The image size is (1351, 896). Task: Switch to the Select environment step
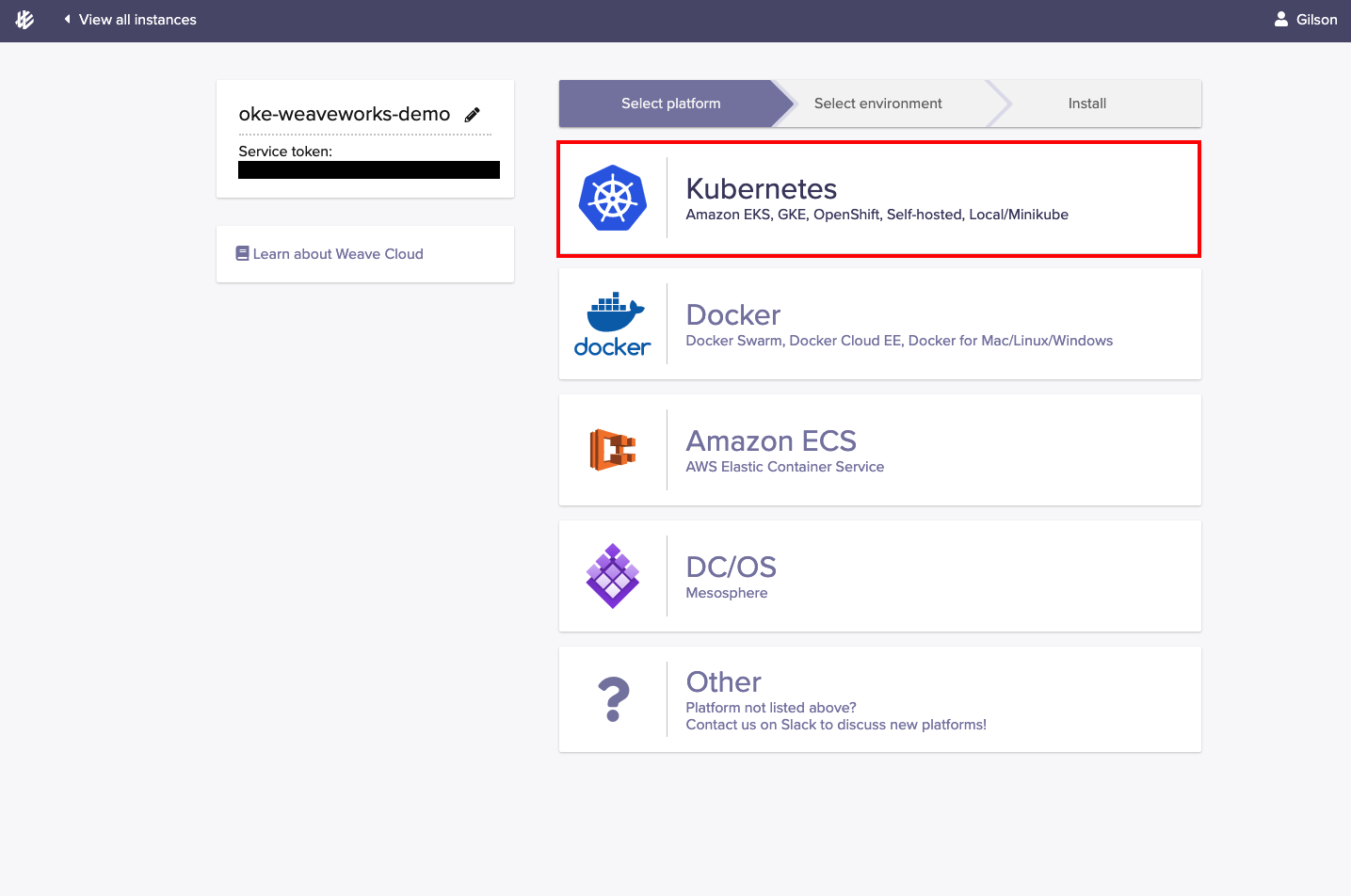coord(877,104)
